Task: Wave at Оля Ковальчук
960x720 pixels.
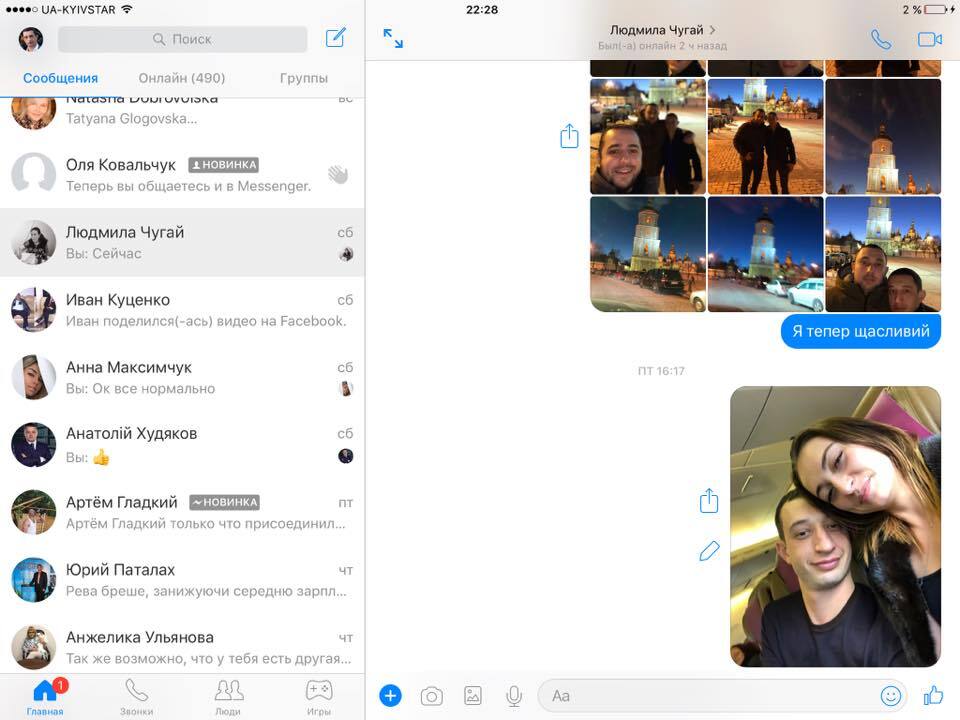Action: pyautogui.click(x=338, y=175)
